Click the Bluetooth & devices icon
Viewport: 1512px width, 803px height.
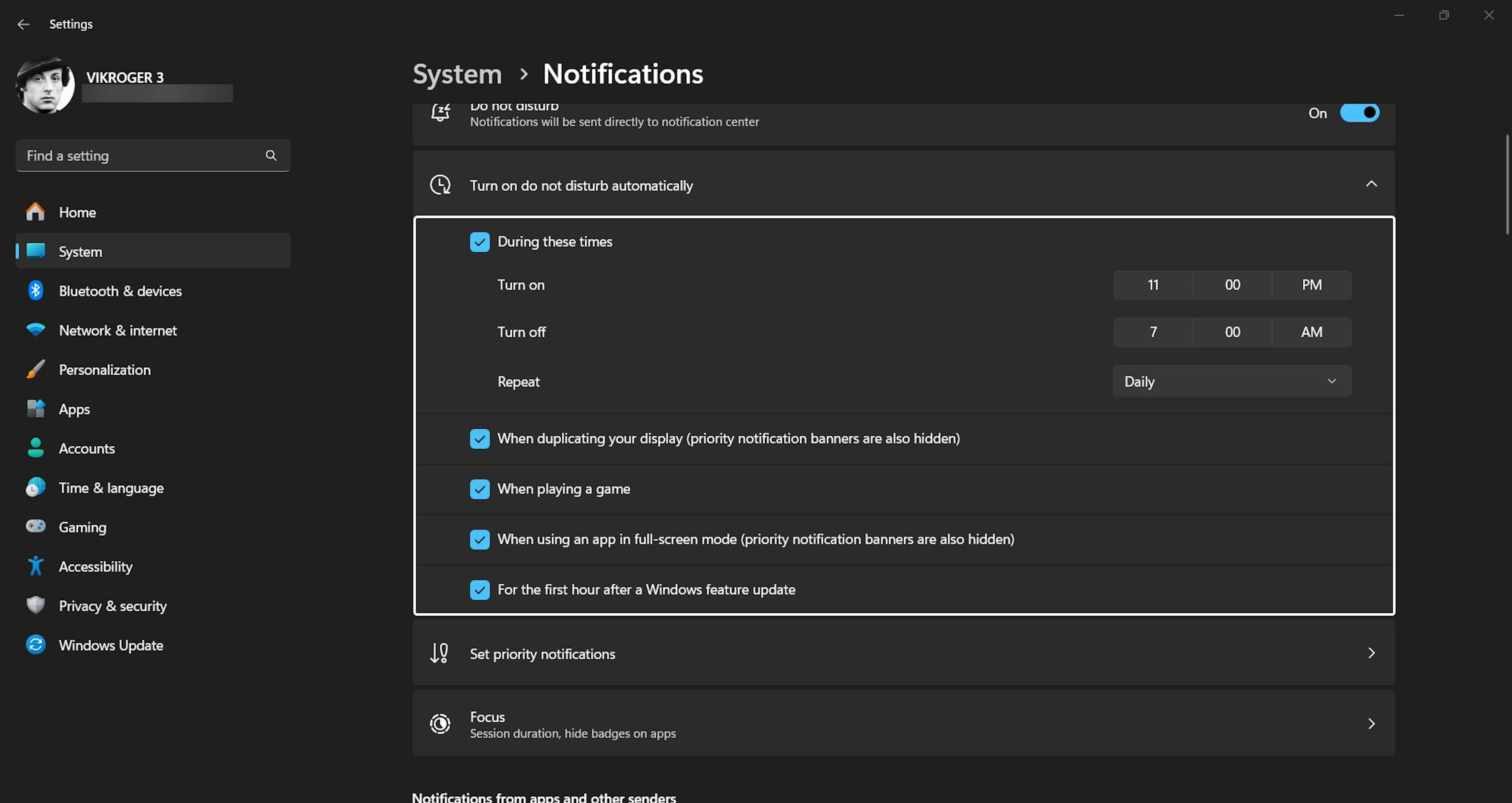point(36,290)
